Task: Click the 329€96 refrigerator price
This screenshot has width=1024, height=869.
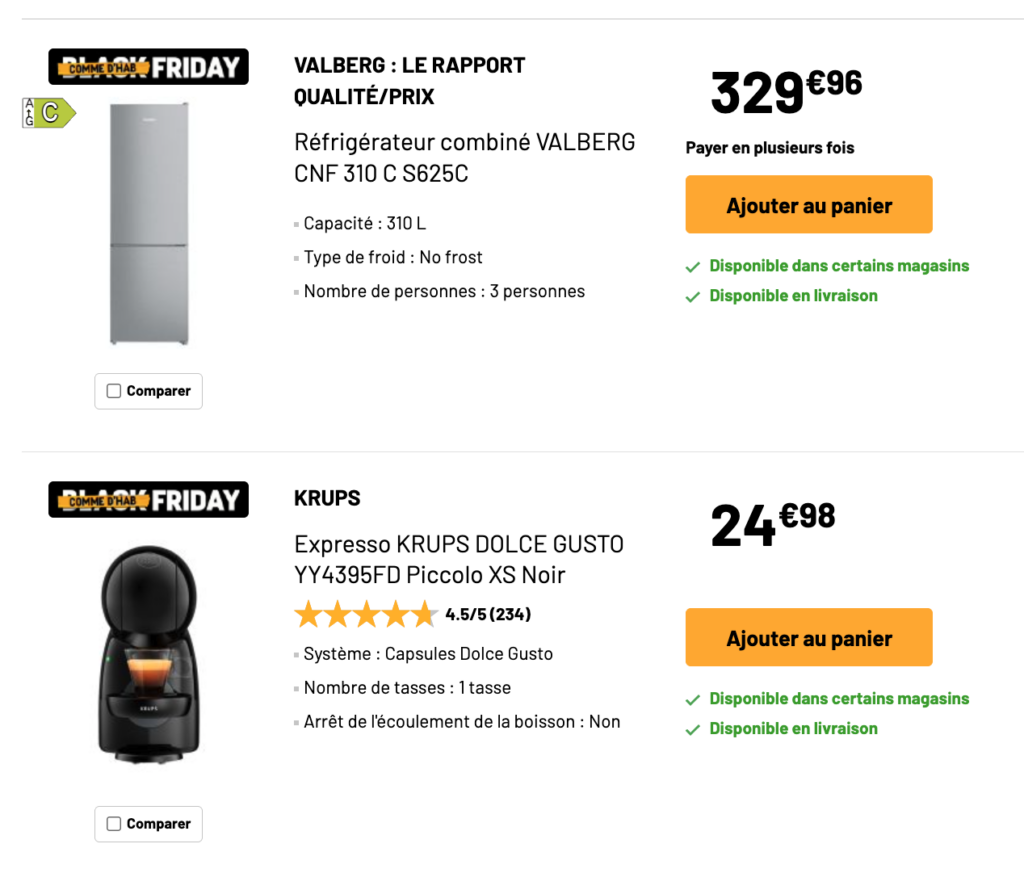Action: click(786, 91)
